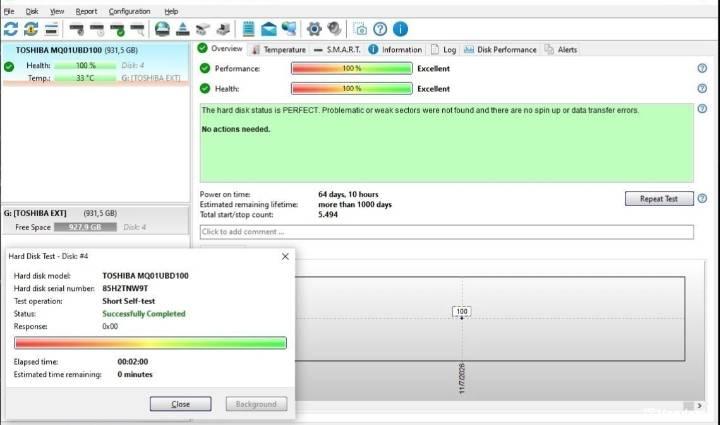Switch to the Disk Performance tab
The image size is (720, 425).
tap(500, 50)
